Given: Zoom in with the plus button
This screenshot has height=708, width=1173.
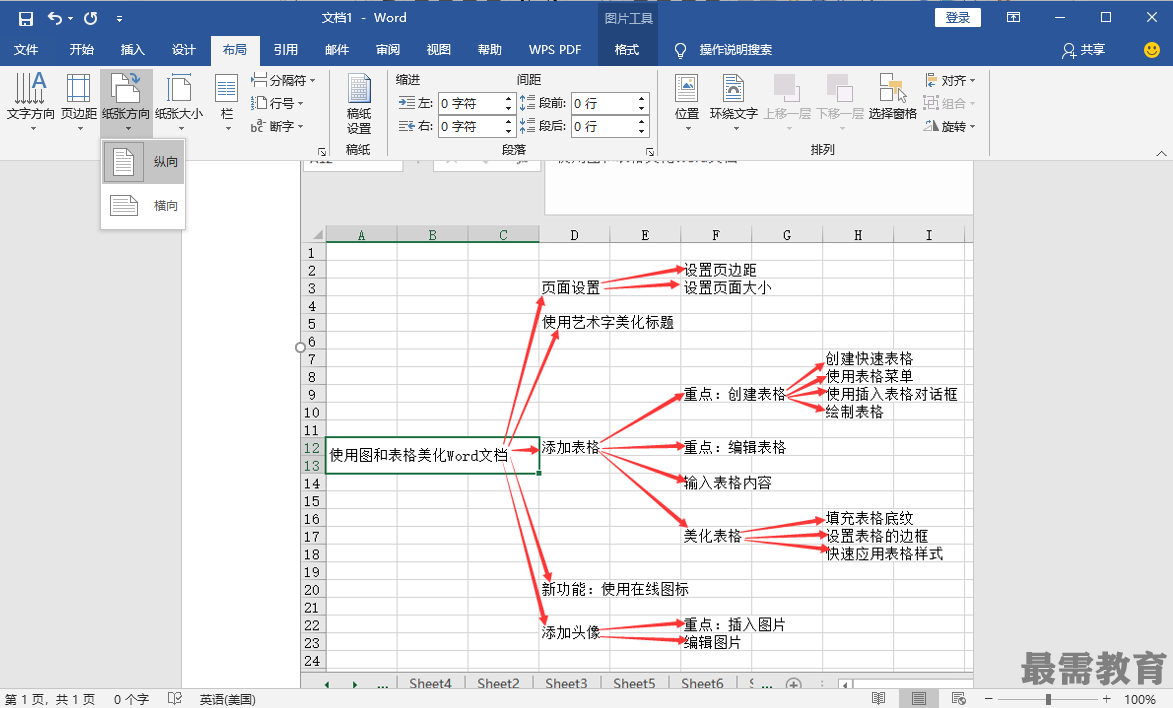Looking at the screenshot, I should coord(1106,699).
